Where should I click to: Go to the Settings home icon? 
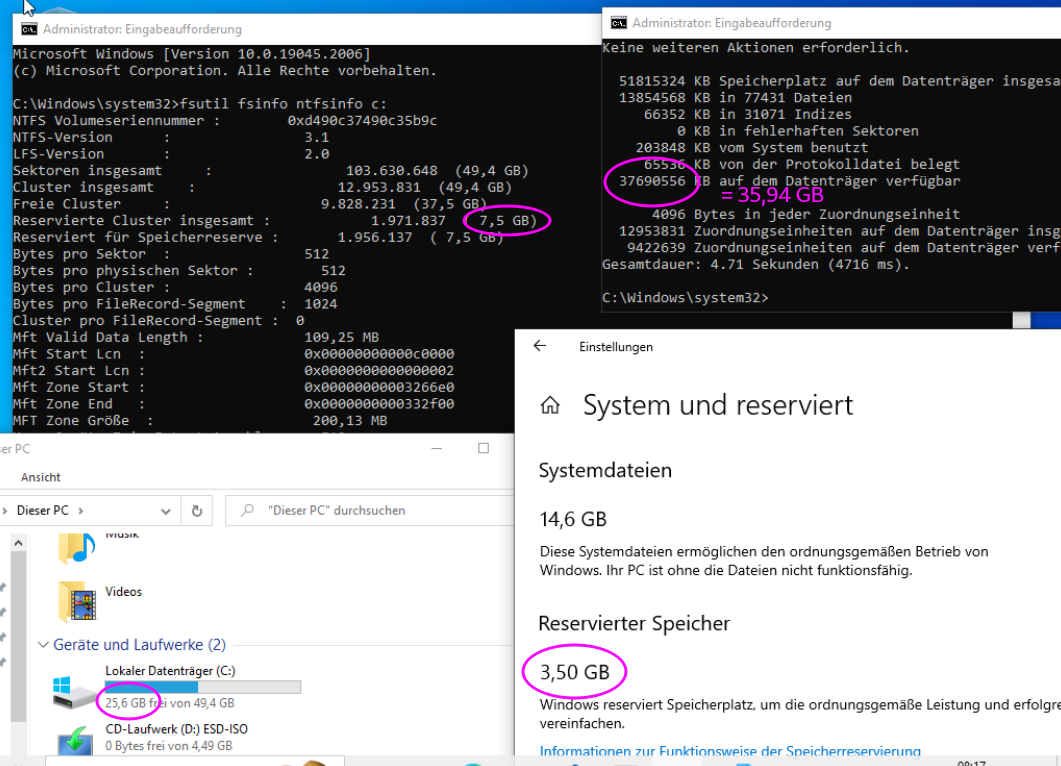pos(549,405)
